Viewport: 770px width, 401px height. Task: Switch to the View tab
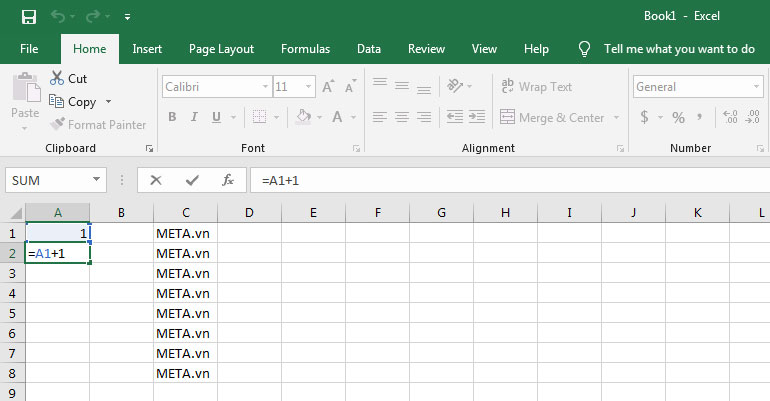click(x=484, y=49)
